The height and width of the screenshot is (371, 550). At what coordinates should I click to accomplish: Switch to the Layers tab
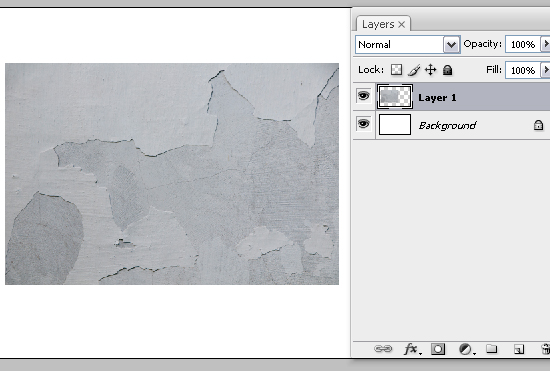[378, 24]
